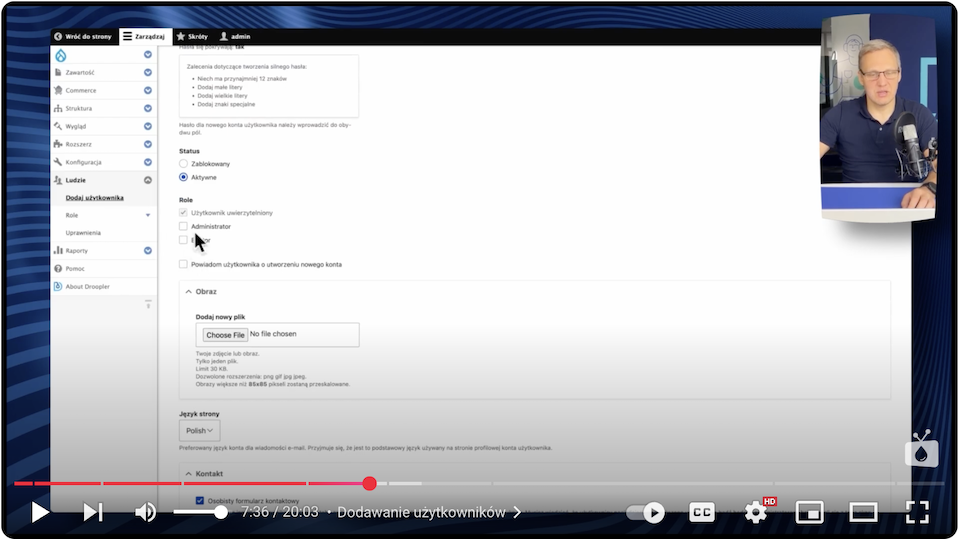
Task: Open video settings gear icon
Action: 756,512
